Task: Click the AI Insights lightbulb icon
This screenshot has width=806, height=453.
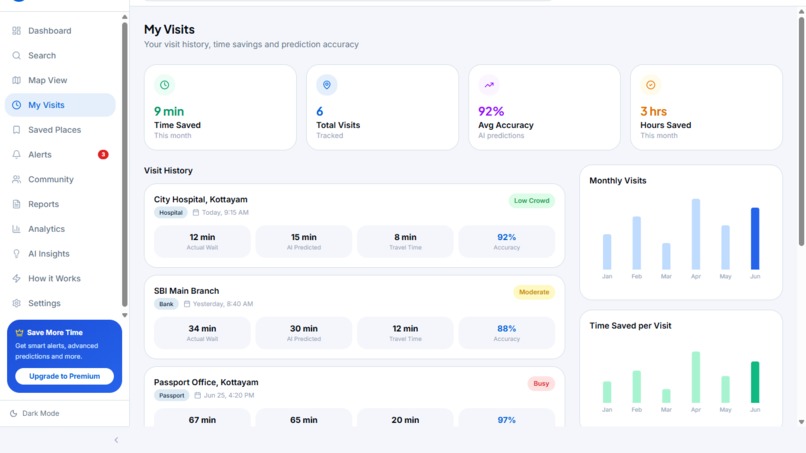Action: (x=16, y=253)
